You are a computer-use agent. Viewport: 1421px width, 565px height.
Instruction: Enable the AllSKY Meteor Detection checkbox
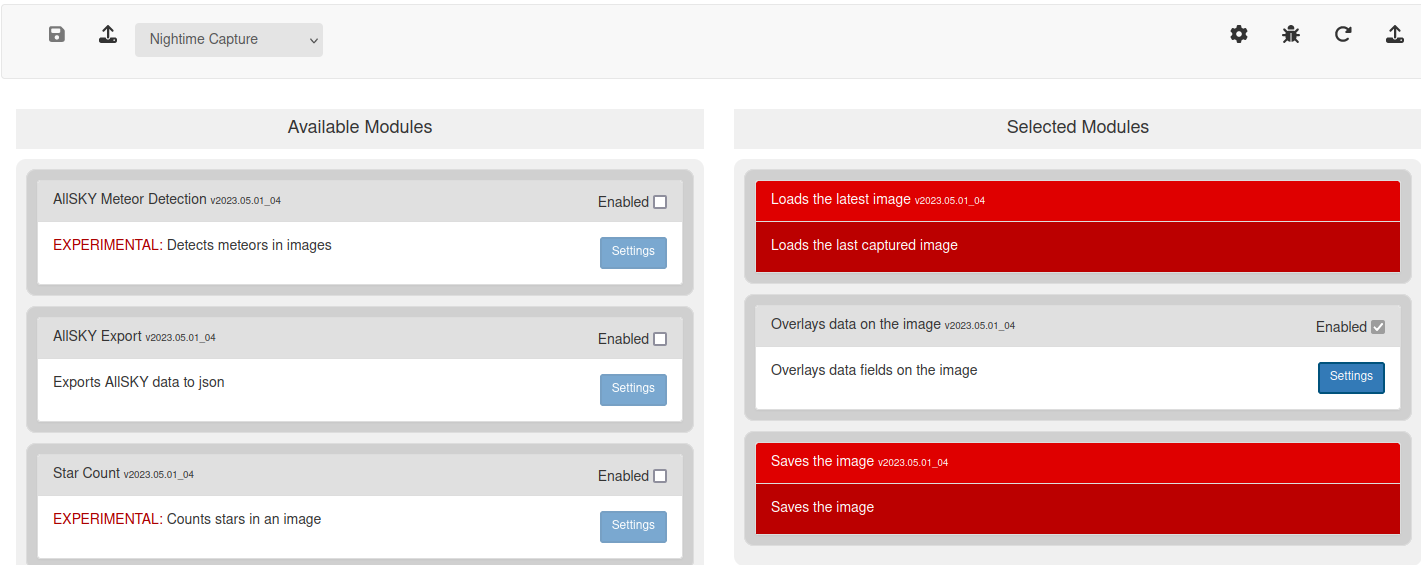tap(660, 202)
